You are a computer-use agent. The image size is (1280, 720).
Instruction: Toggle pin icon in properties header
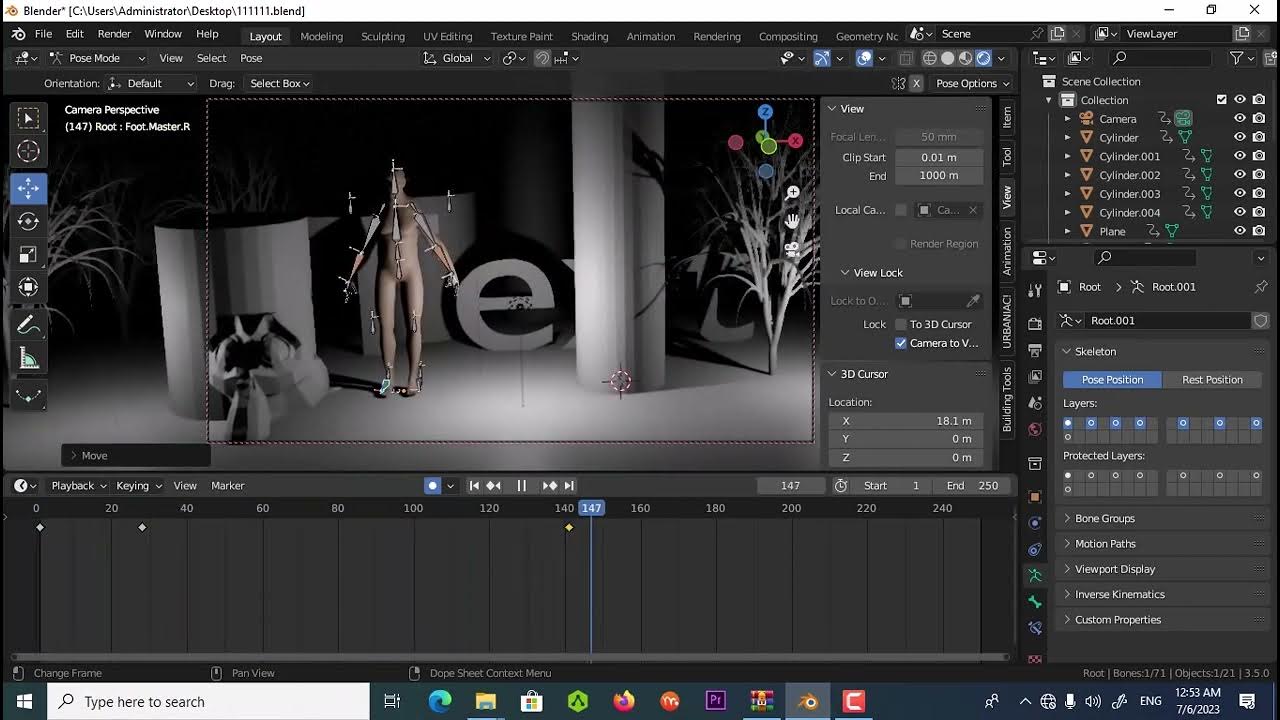[1260, 287]
